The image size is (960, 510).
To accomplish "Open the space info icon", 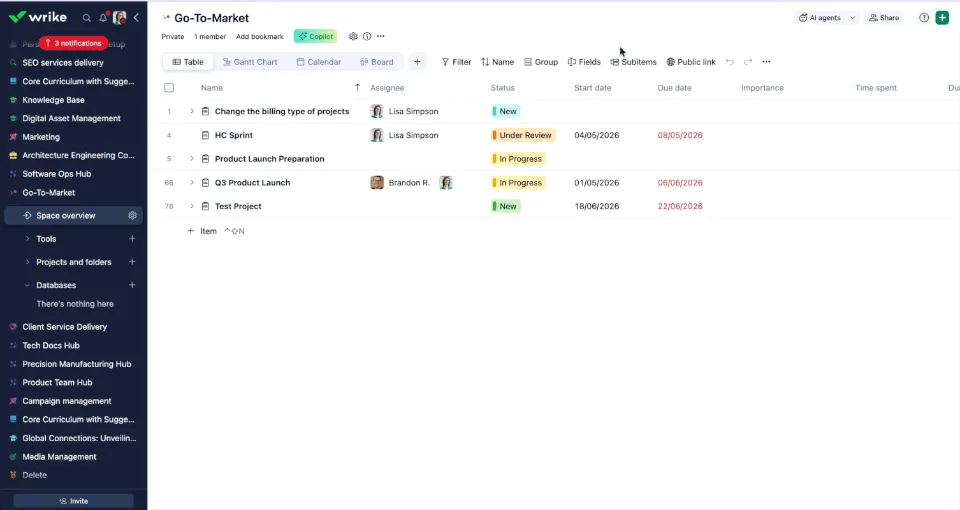I will [367, 36].
